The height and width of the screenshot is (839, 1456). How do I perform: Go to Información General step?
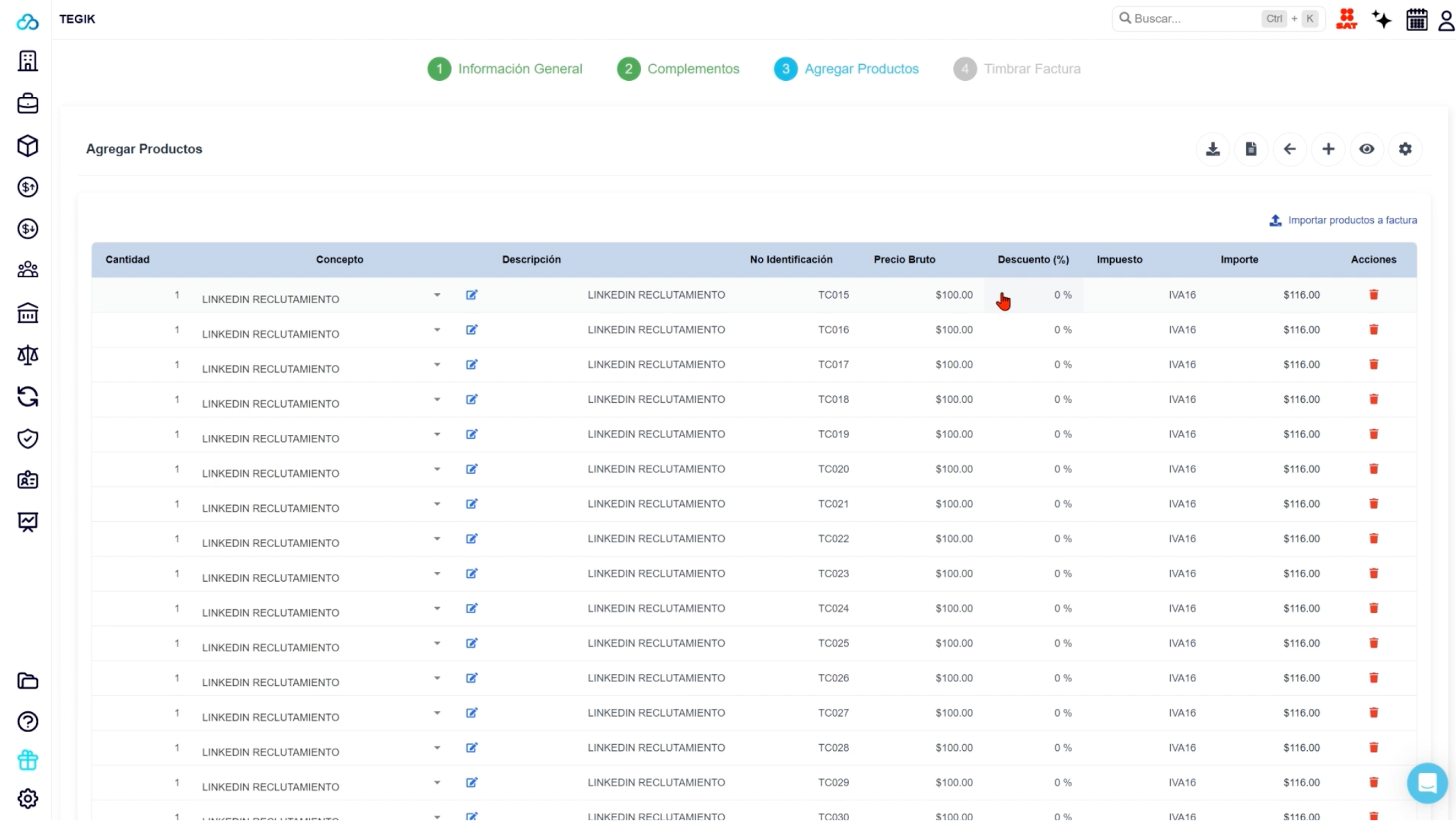(x=505, y=69)
